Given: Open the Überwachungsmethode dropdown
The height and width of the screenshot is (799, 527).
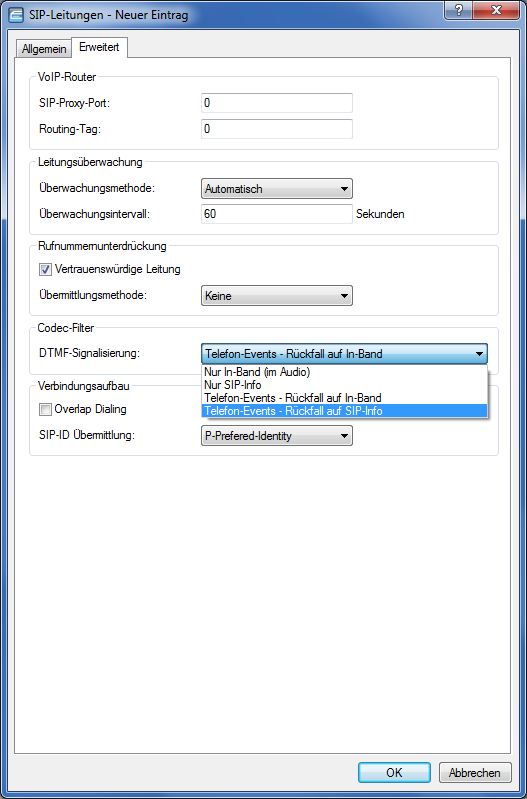Looking at the screenshot, I should 277,189.
